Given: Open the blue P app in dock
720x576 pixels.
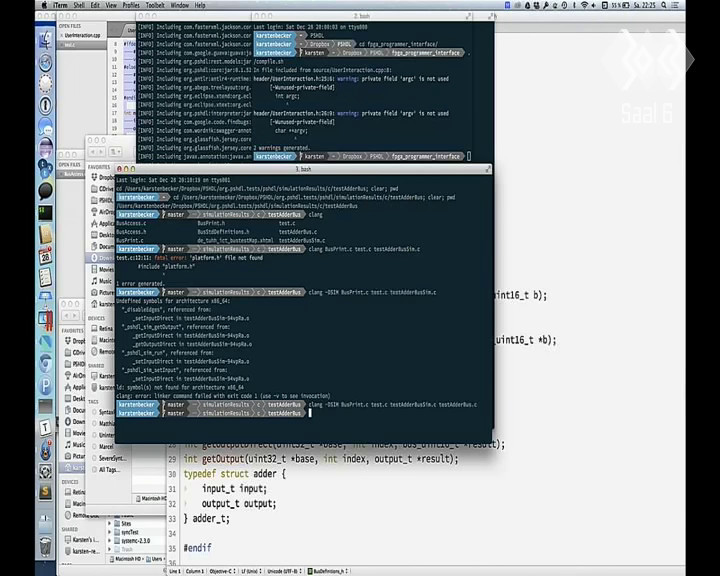Looking at the screenshot, I should pos(45,385).
